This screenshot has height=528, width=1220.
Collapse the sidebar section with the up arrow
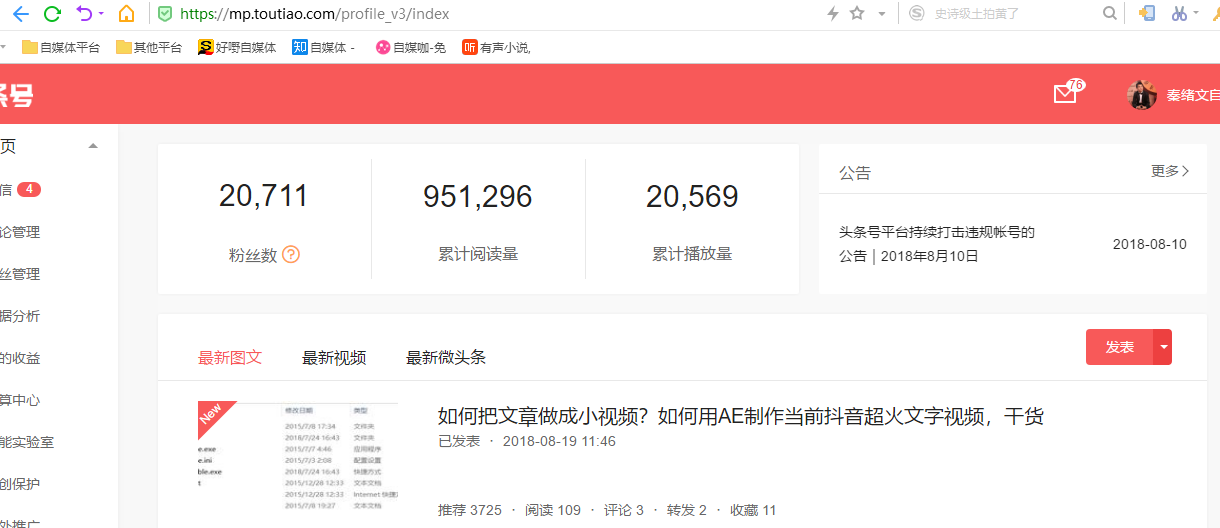click(93, 147)
